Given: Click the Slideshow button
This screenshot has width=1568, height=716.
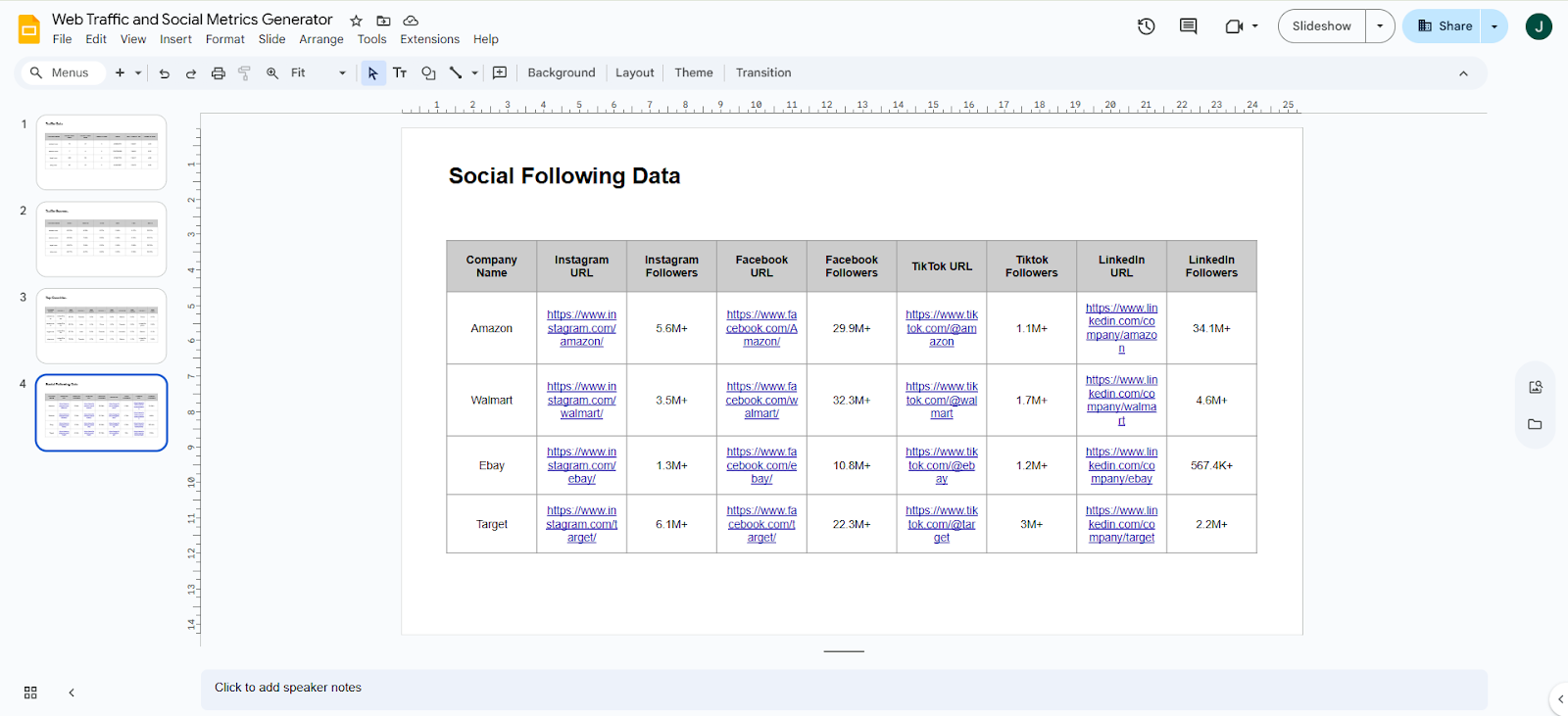Looking at the screenshot, I should click(x=1322, y=26).
